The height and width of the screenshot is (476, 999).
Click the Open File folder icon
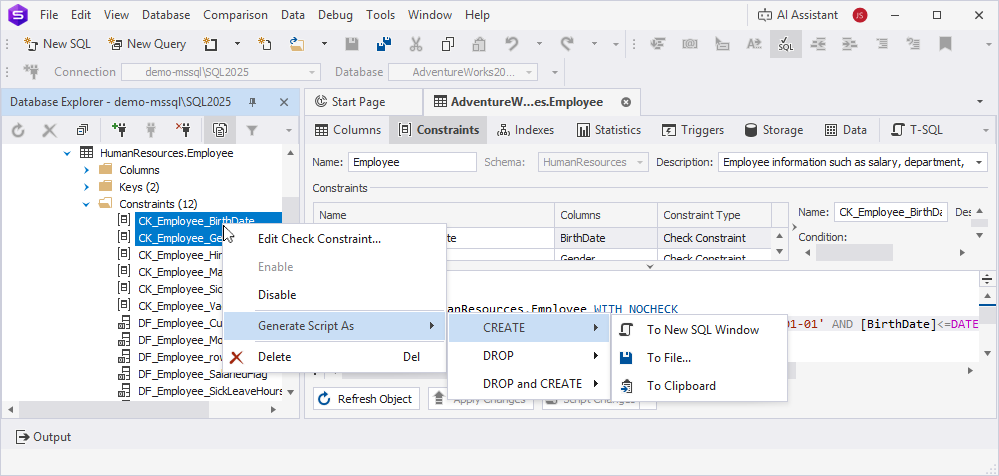click(296, 44)
